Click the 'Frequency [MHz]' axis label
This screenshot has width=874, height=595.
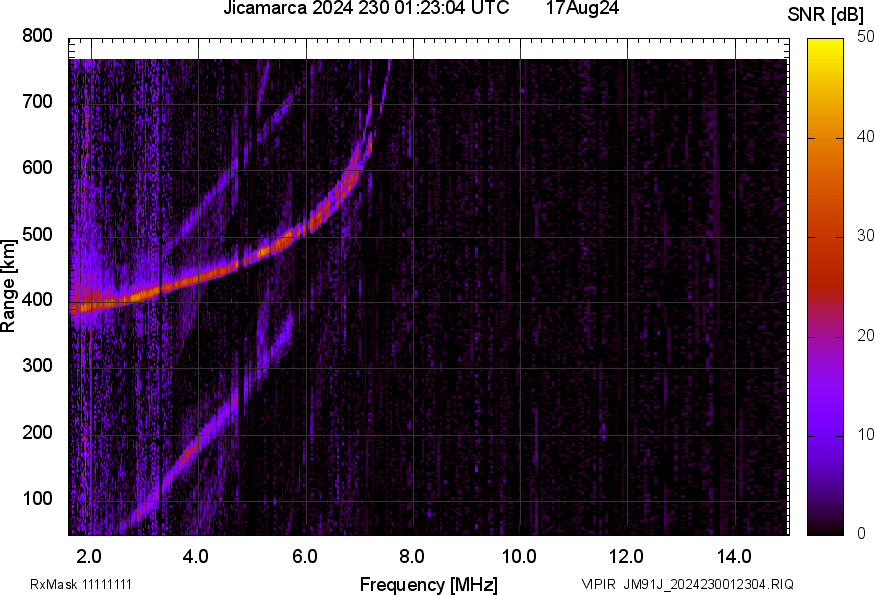point(429,584)
